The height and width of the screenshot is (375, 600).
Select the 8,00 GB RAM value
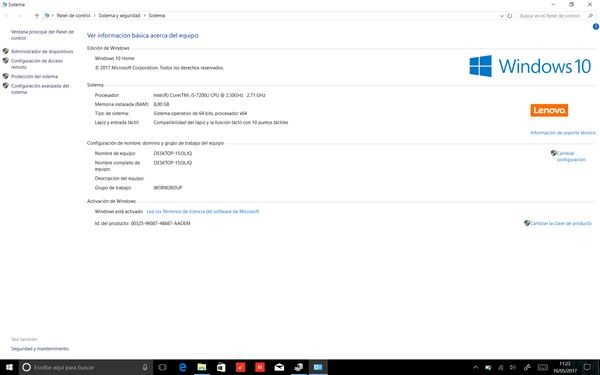pyautogui.click(x=161, y=104)
